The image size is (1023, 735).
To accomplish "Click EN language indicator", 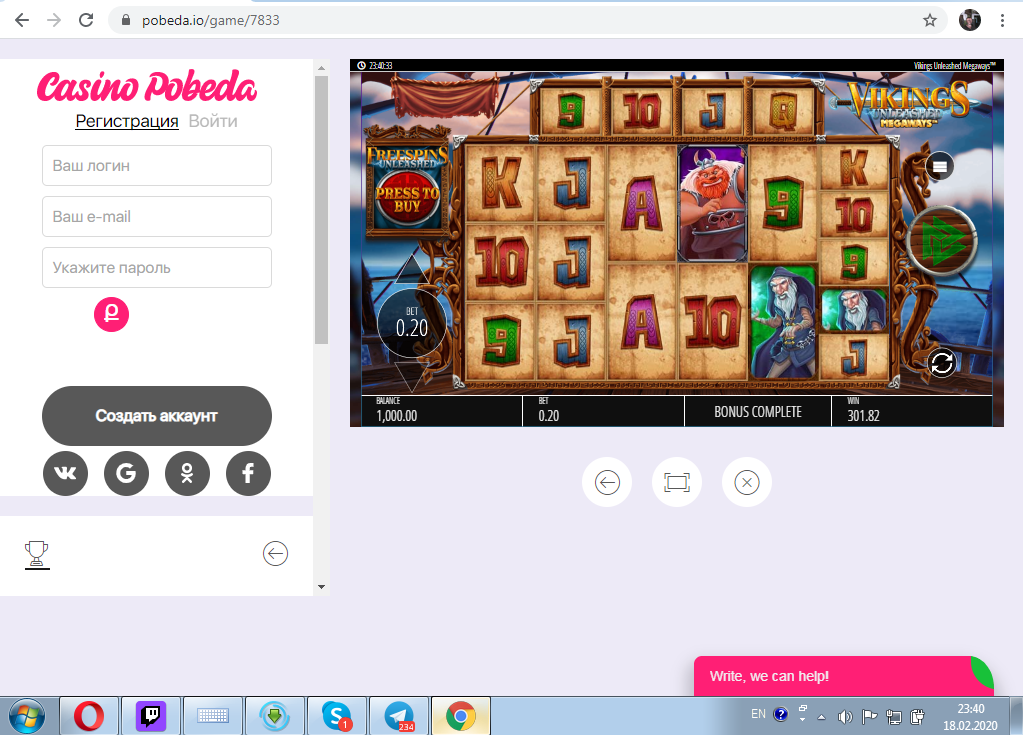I will click(x=758, y=714).
